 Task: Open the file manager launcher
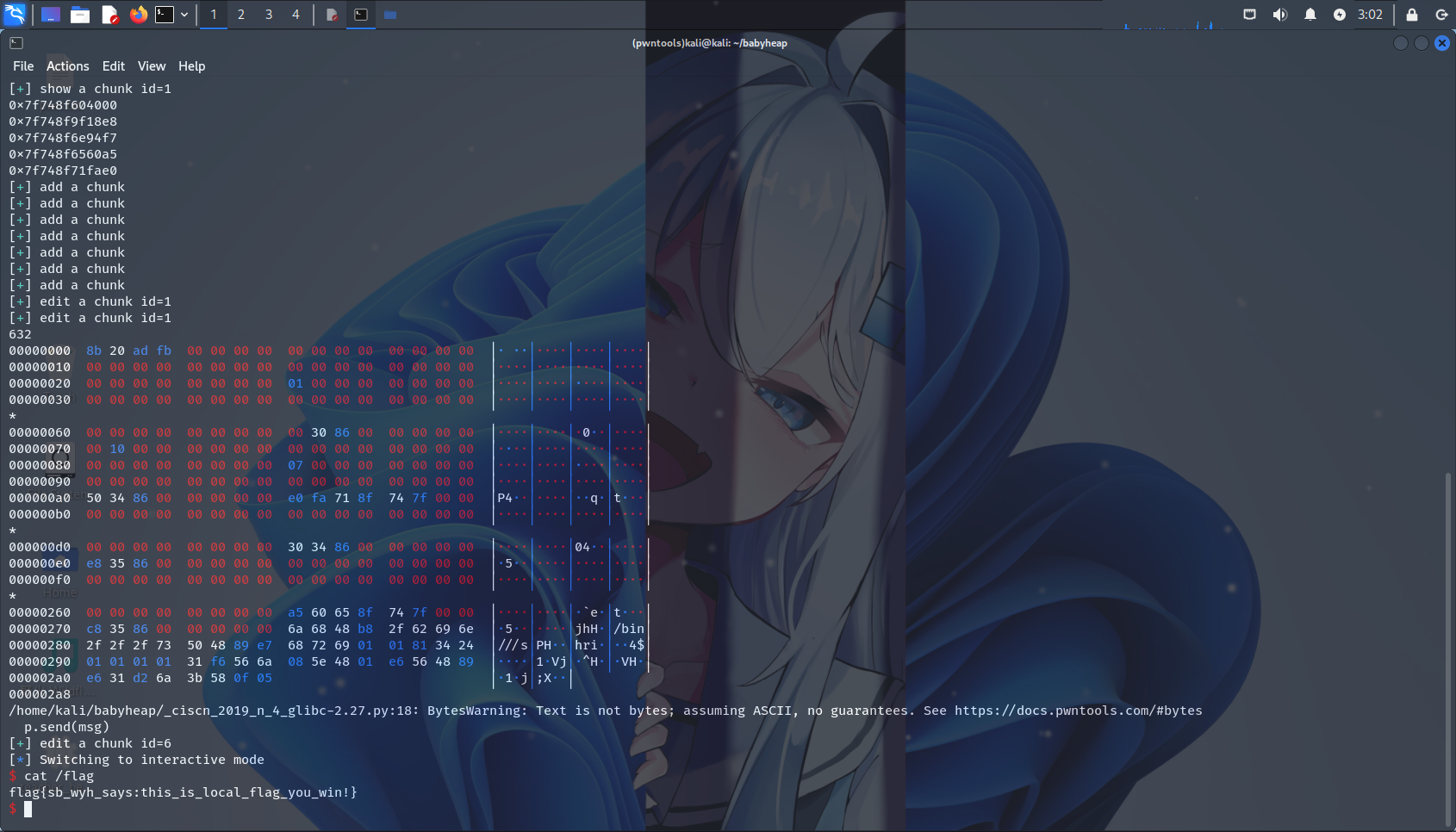(80, 15)
